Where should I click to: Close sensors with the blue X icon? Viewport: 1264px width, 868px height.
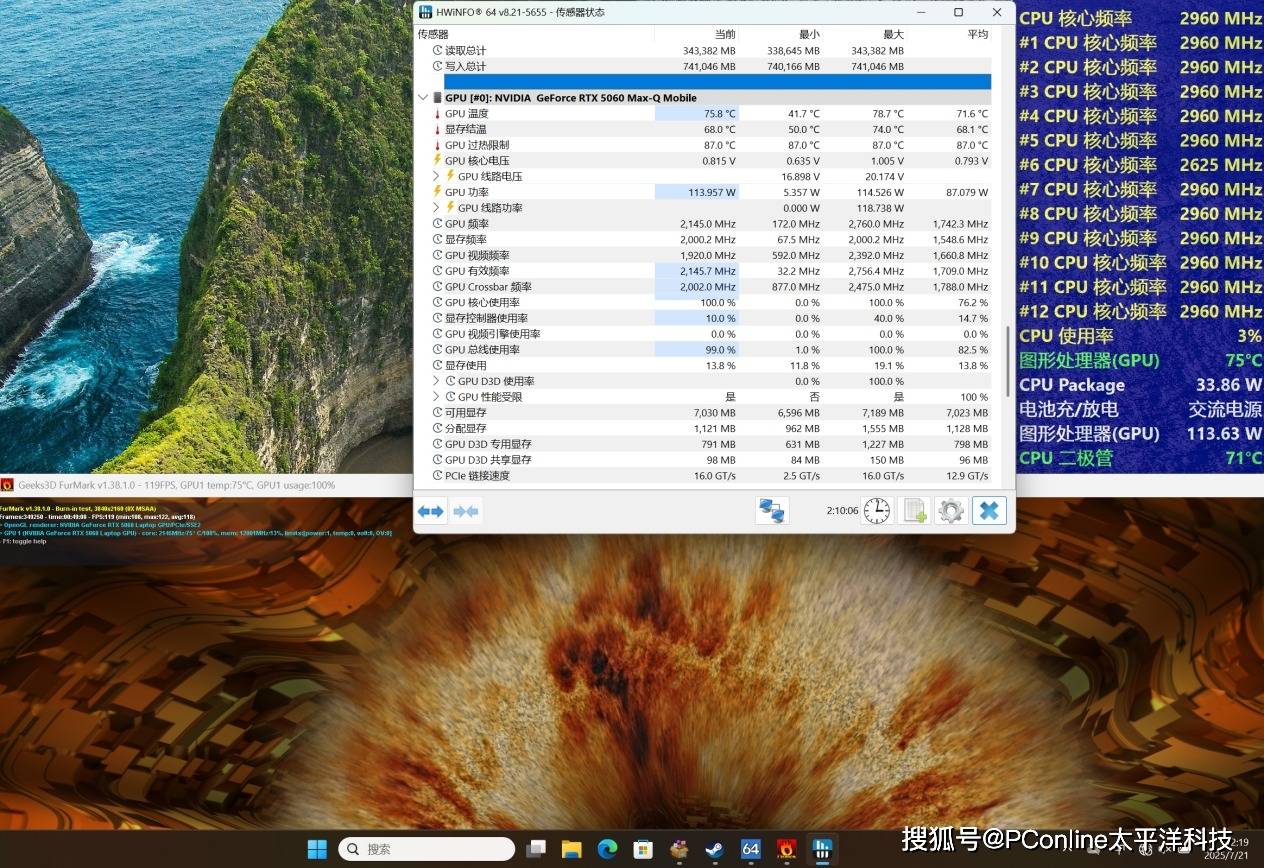click(988, 511)
